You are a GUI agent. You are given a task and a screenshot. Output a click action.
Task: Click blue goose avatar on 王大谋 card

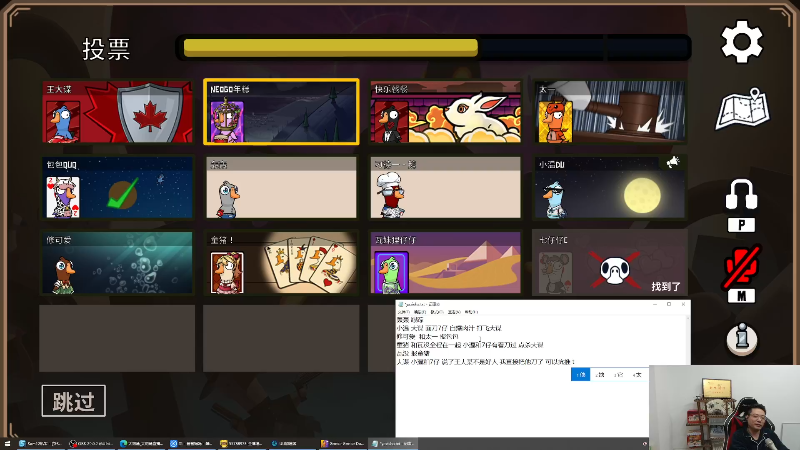63,122
